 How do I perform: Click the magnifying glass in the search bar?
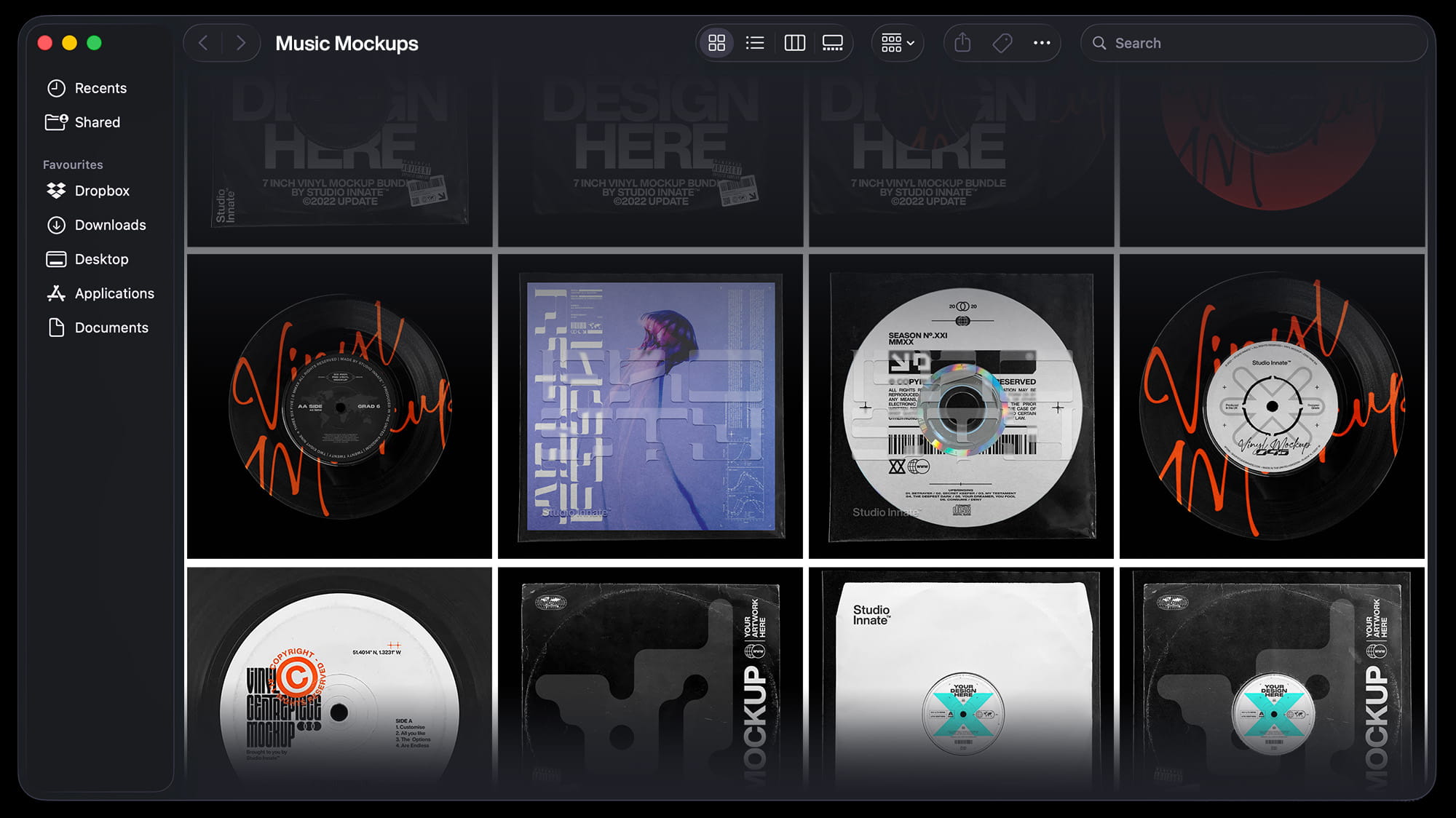[1101, 43]
